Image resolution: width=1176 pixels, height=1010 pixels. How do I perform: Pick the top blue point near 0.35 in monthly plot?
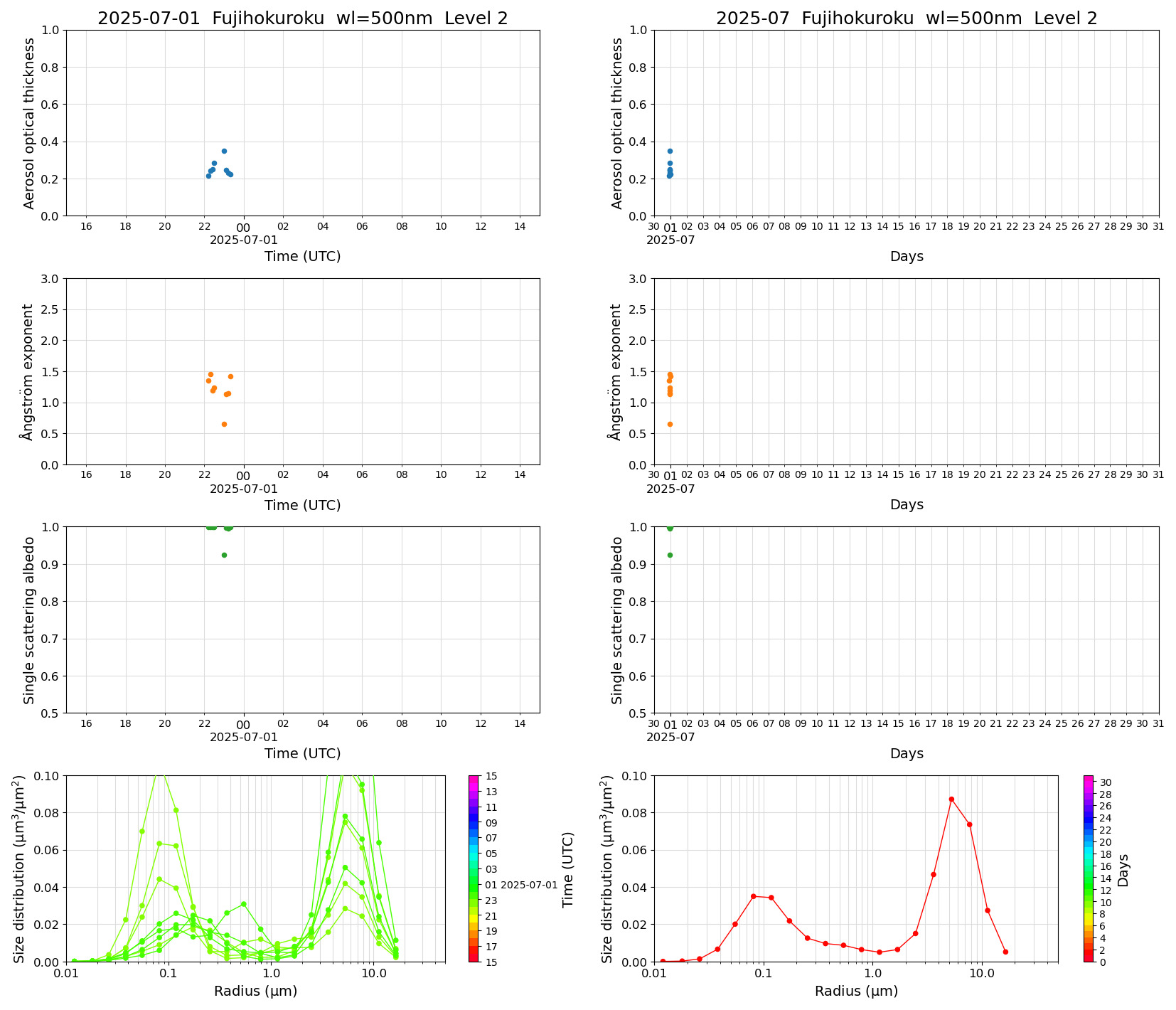coord(670,151)
